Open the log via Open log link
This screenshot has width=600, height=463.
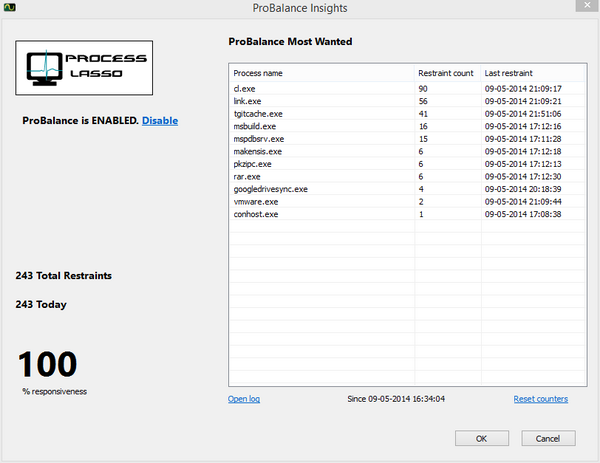coord(244,399)
